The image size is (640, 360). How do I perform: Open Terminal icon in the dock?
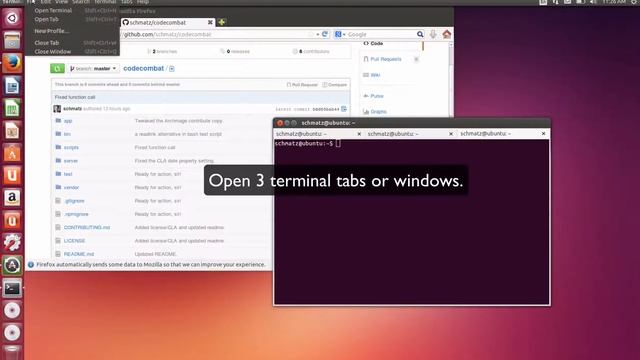[x=12, y=288]
